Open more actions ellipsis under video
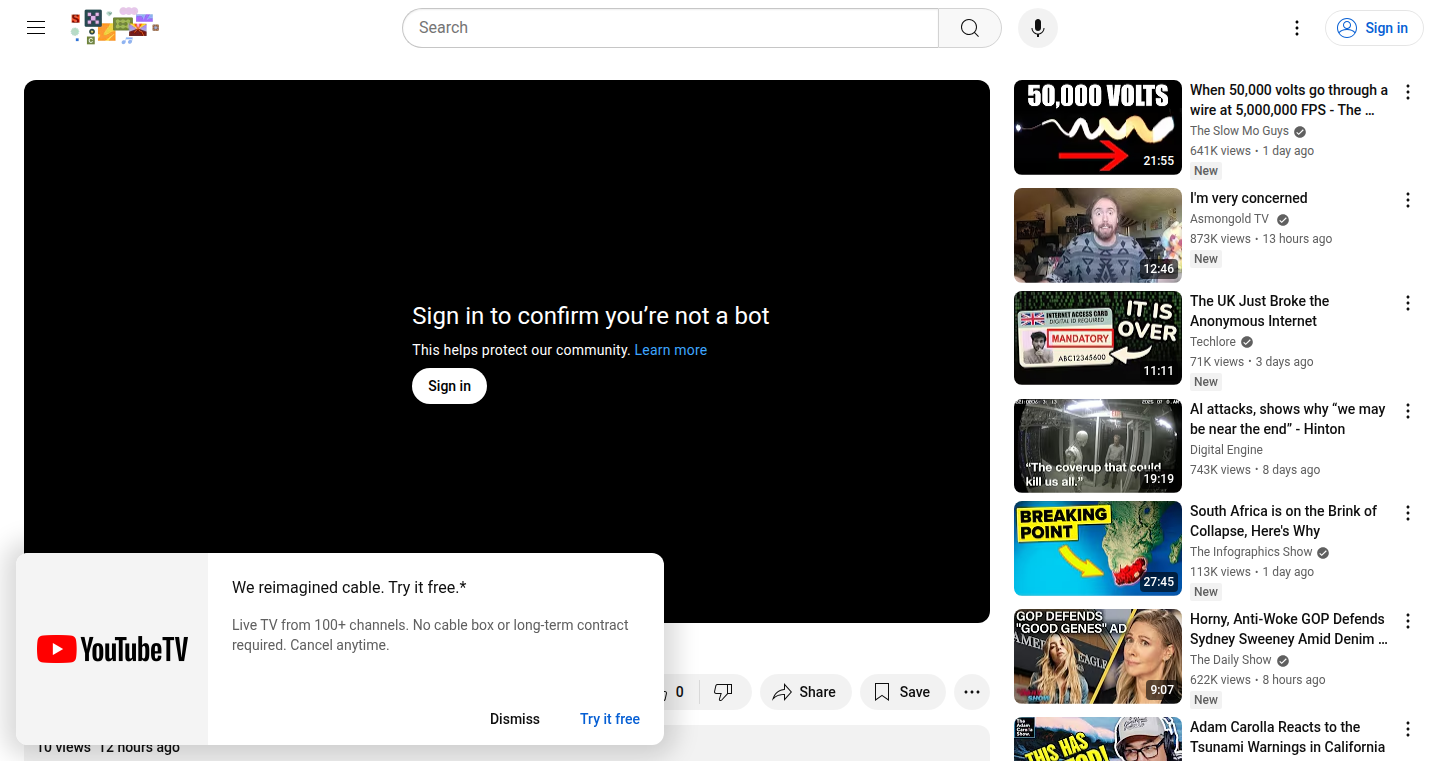1440x761 pixels. (x=972, y=692)
